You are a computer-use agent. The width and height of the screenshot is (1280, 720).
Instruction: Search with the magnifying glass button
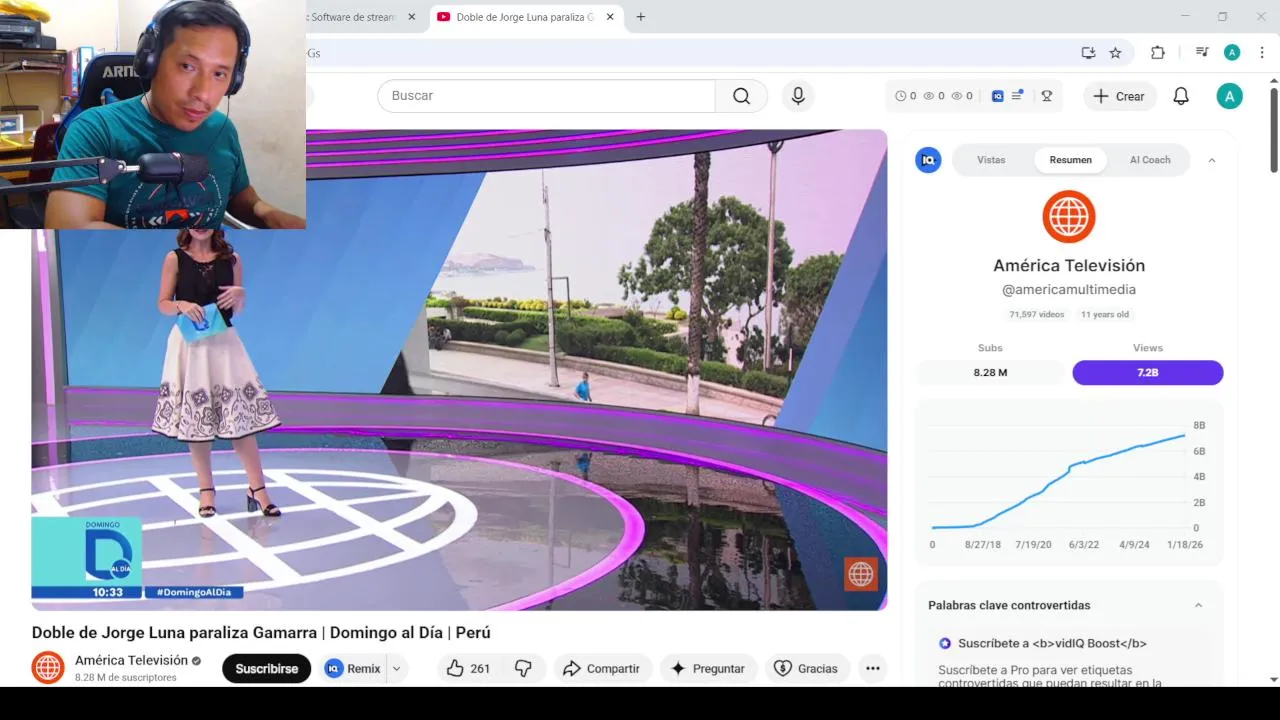[x=741, y=96]
